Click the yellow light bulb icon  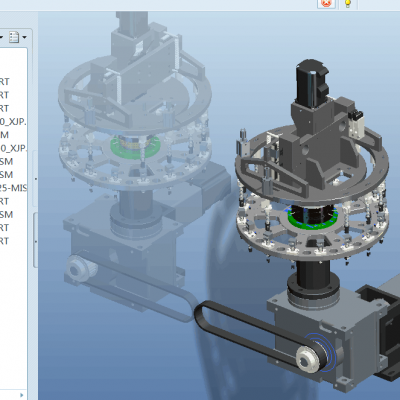coord(348,4)
